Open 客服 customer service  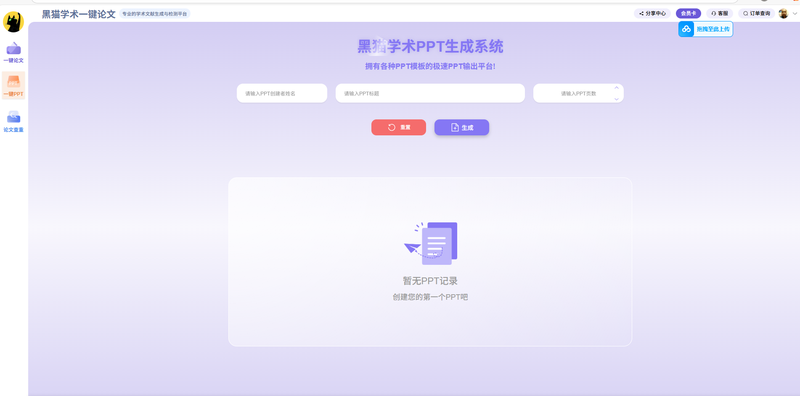pos(719,14)
